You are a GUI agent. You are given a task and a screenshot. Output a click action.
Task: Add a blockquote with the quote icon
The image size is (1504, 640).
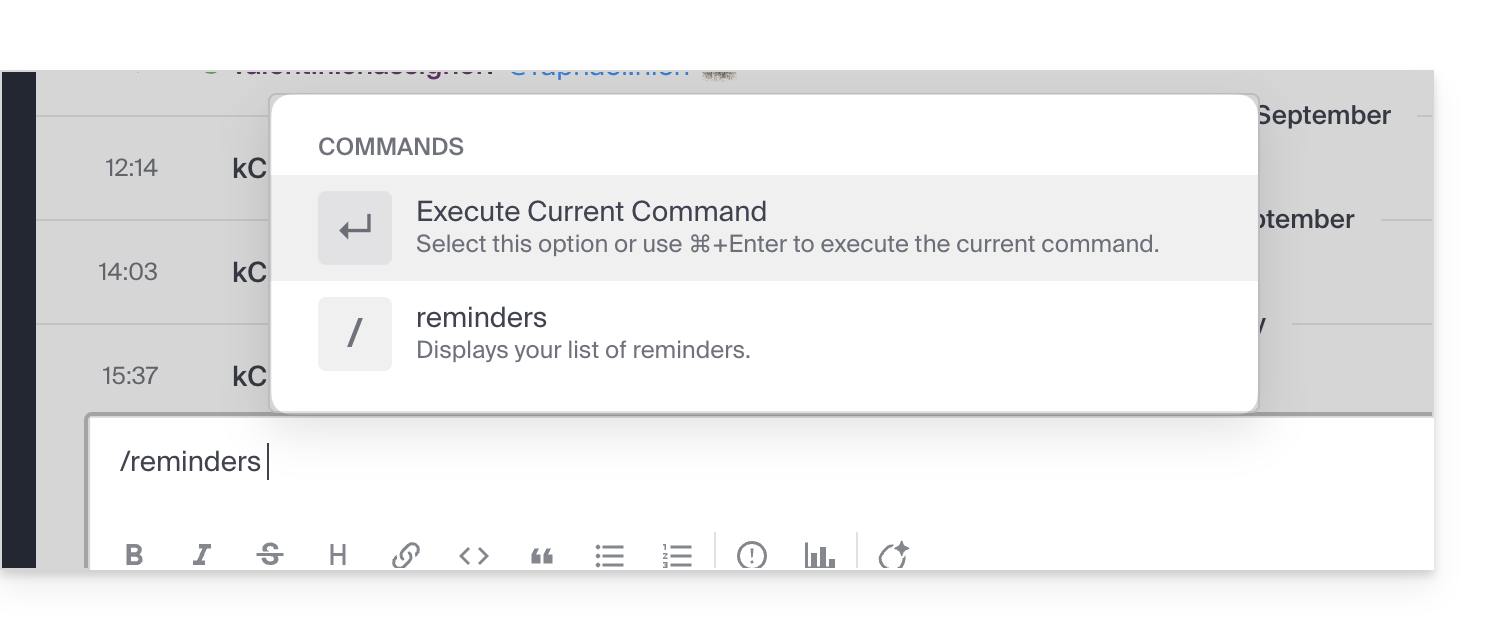coord(542,556)
